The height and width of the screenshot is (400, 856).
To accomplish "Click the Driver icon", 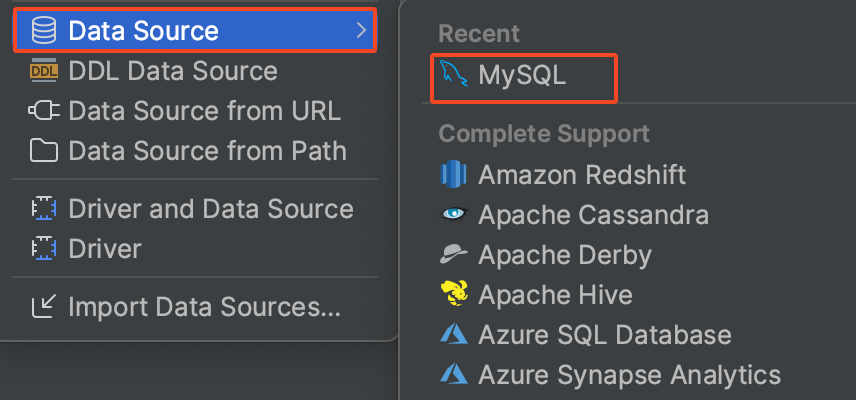I will coord(44,249).
